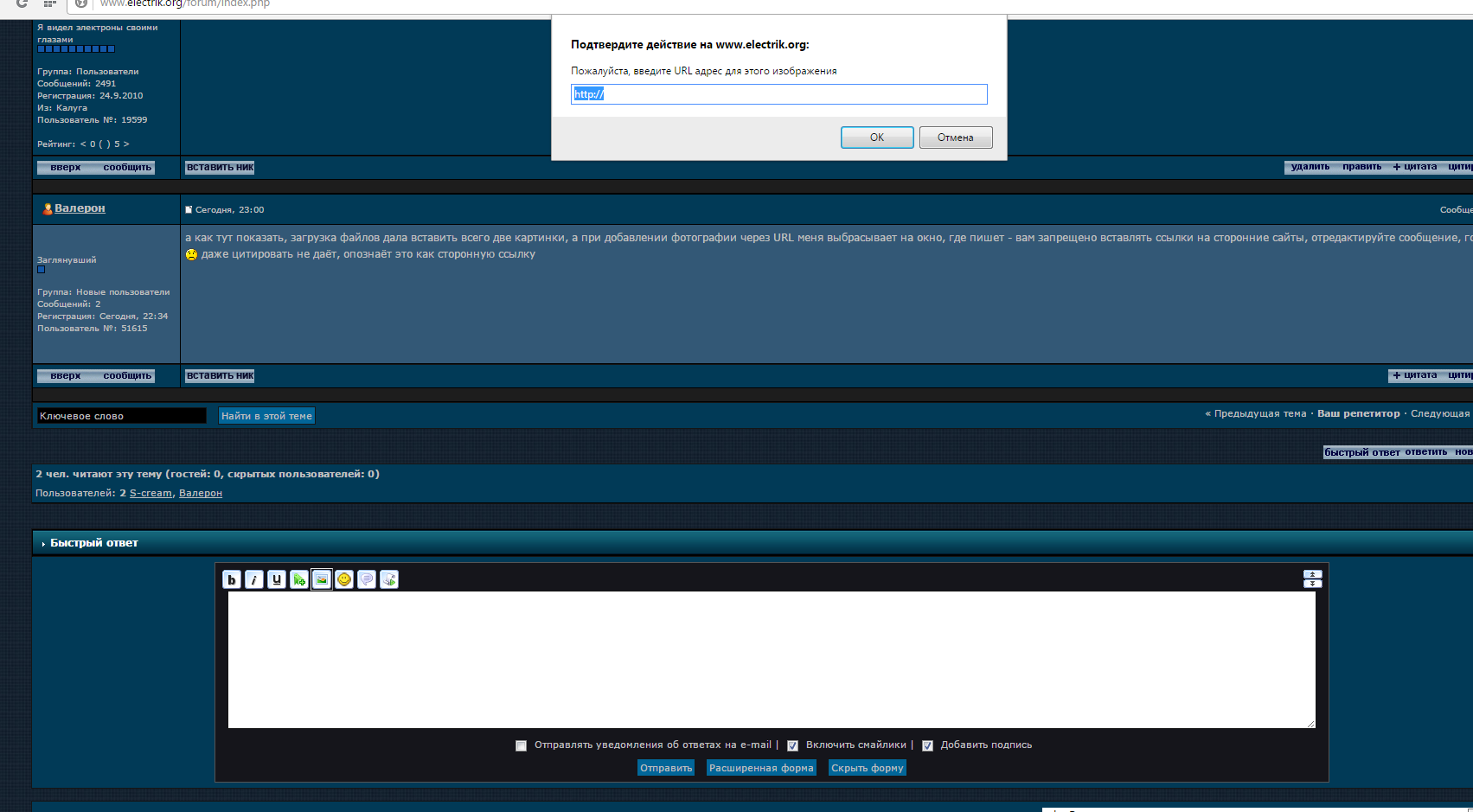Viewport: 1473px width, 812px height.
Task: Click the text 'Пользователь №: 51615'
Action: coord(93,329)
